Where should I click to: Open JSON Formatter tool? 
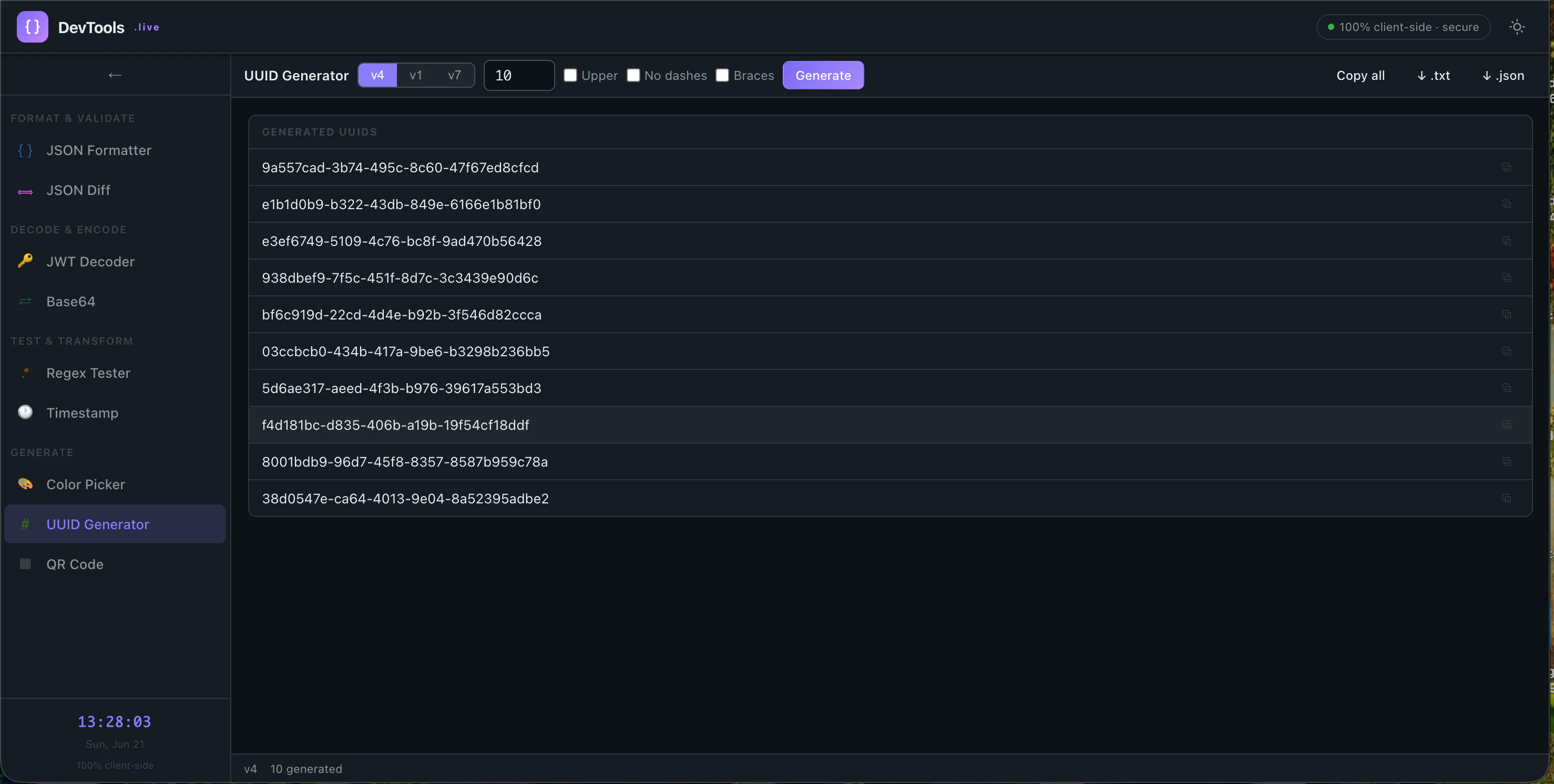[115, 150]
